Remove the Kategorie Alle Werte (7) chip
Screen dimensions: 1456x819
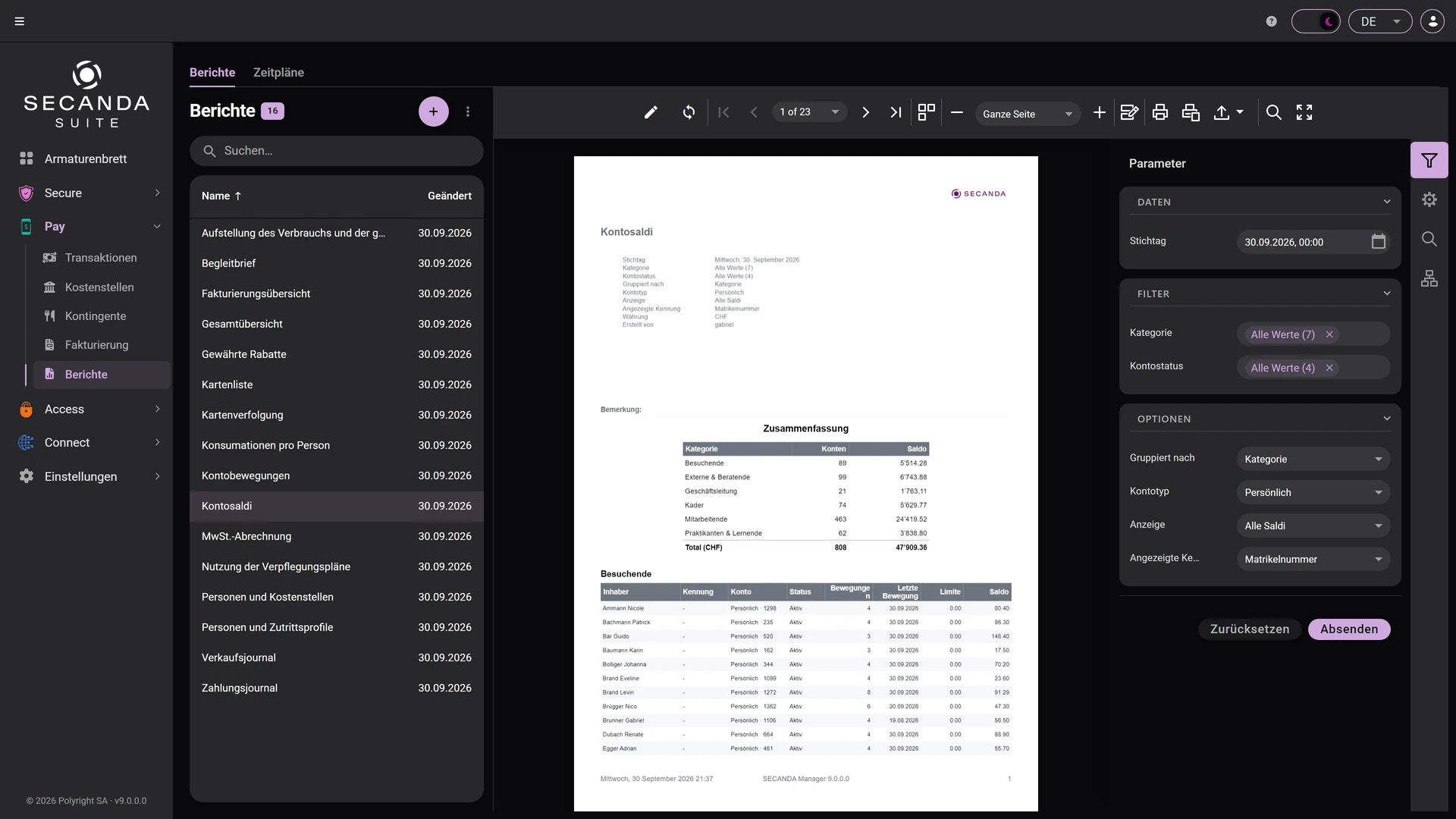tap(1329, 334)
